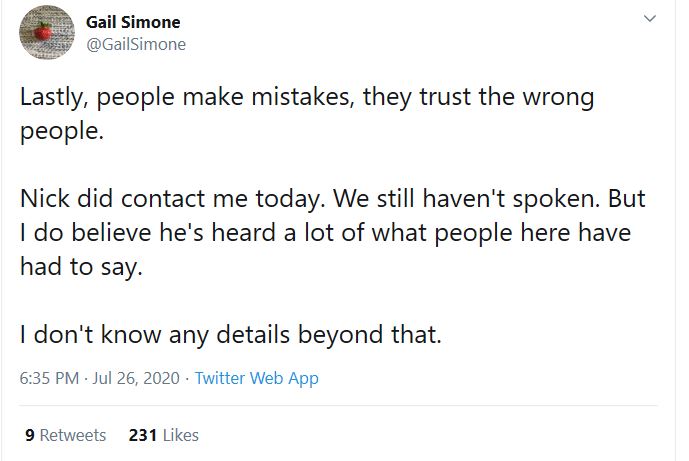Click the word "people." ending the first paragraph
The image size is (689, 461).
61,132
